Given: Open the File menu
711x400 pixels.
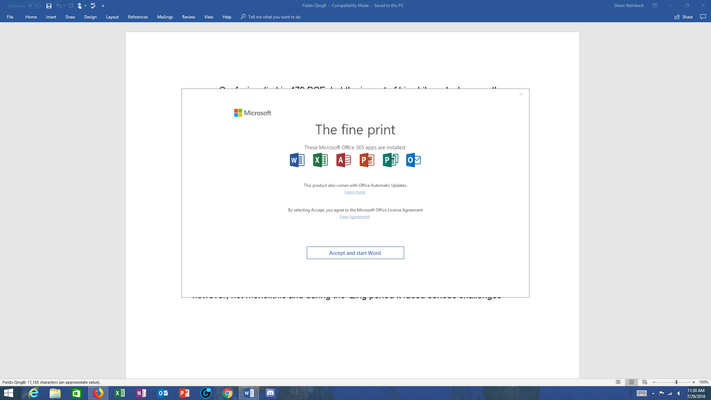Looking at the screenshot, I should point(10,17).
